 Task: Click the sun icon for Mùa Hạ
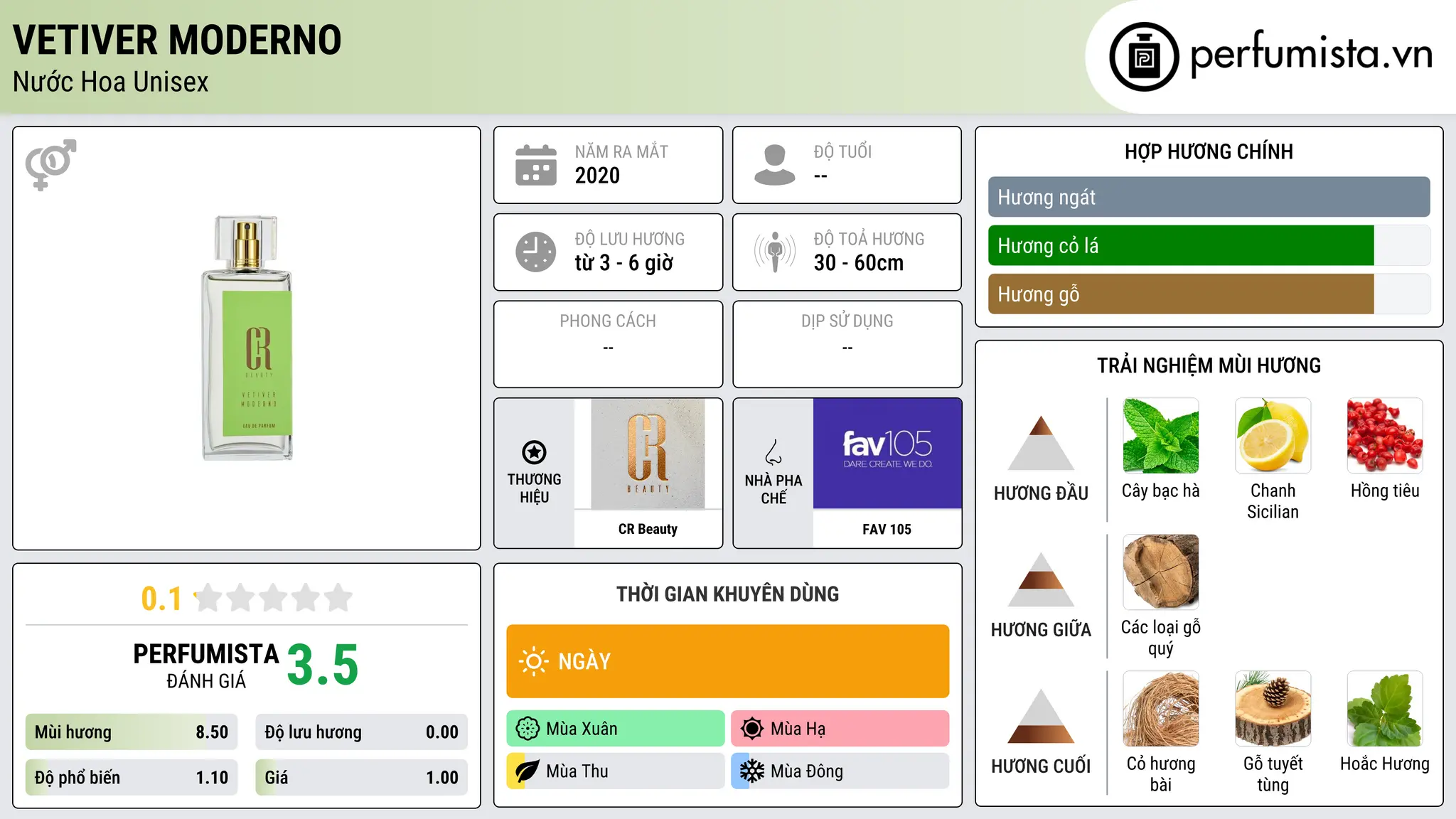coord(752,729)
